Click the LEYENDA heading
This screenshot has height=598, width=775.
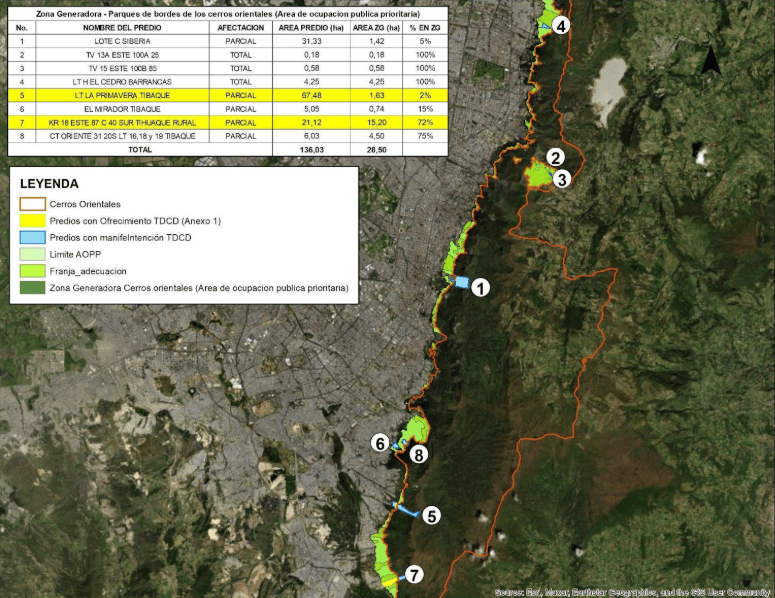click(x=49, y=184)
